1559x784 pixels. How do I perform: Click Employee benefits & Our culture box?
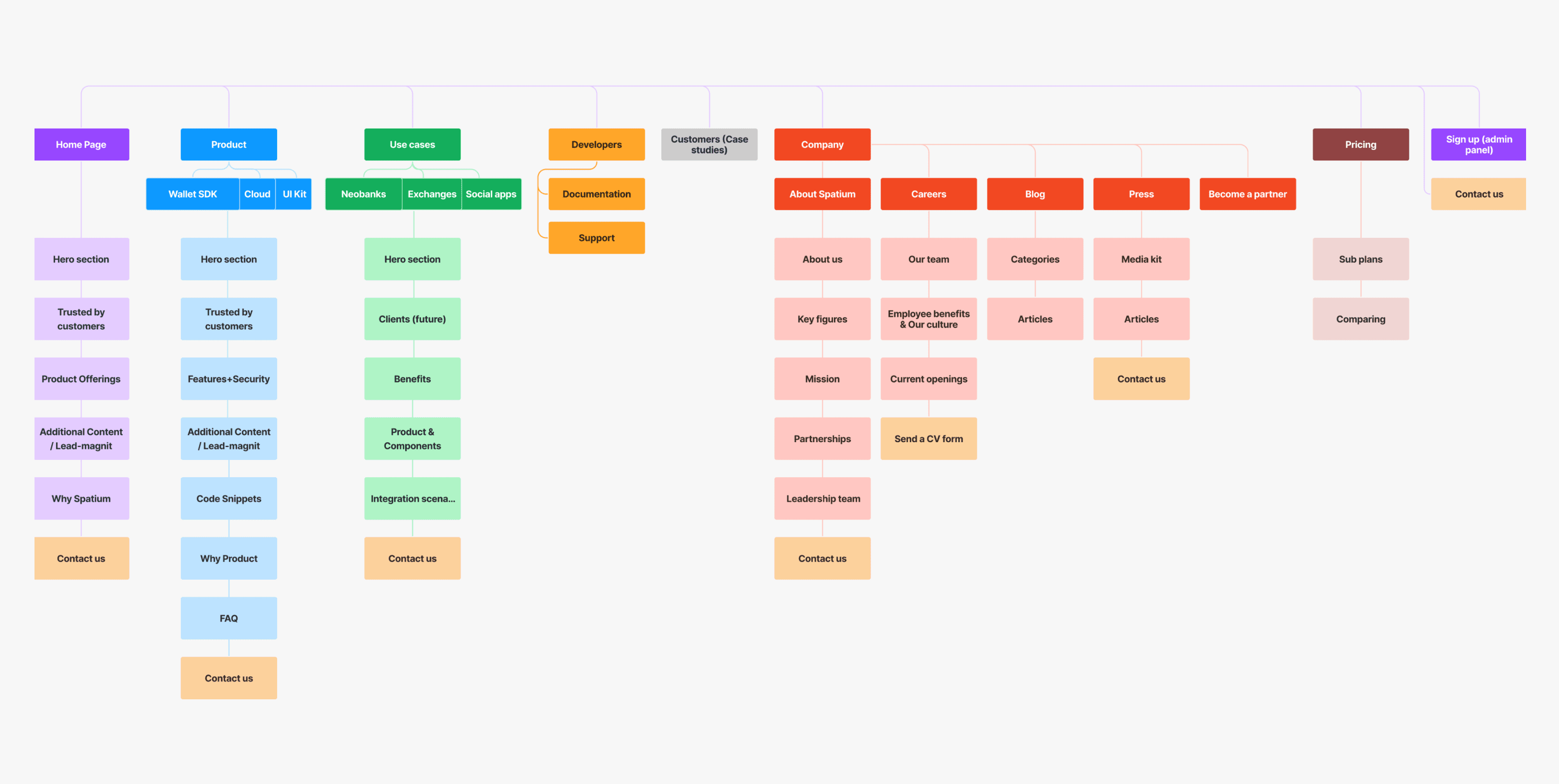click(x=928, y=319)
